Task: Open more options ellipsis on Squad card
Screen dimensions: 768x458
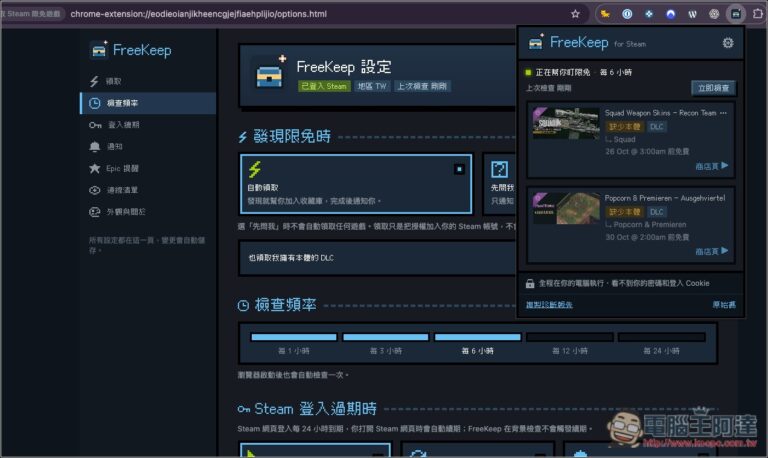Action: click(723, 113)
